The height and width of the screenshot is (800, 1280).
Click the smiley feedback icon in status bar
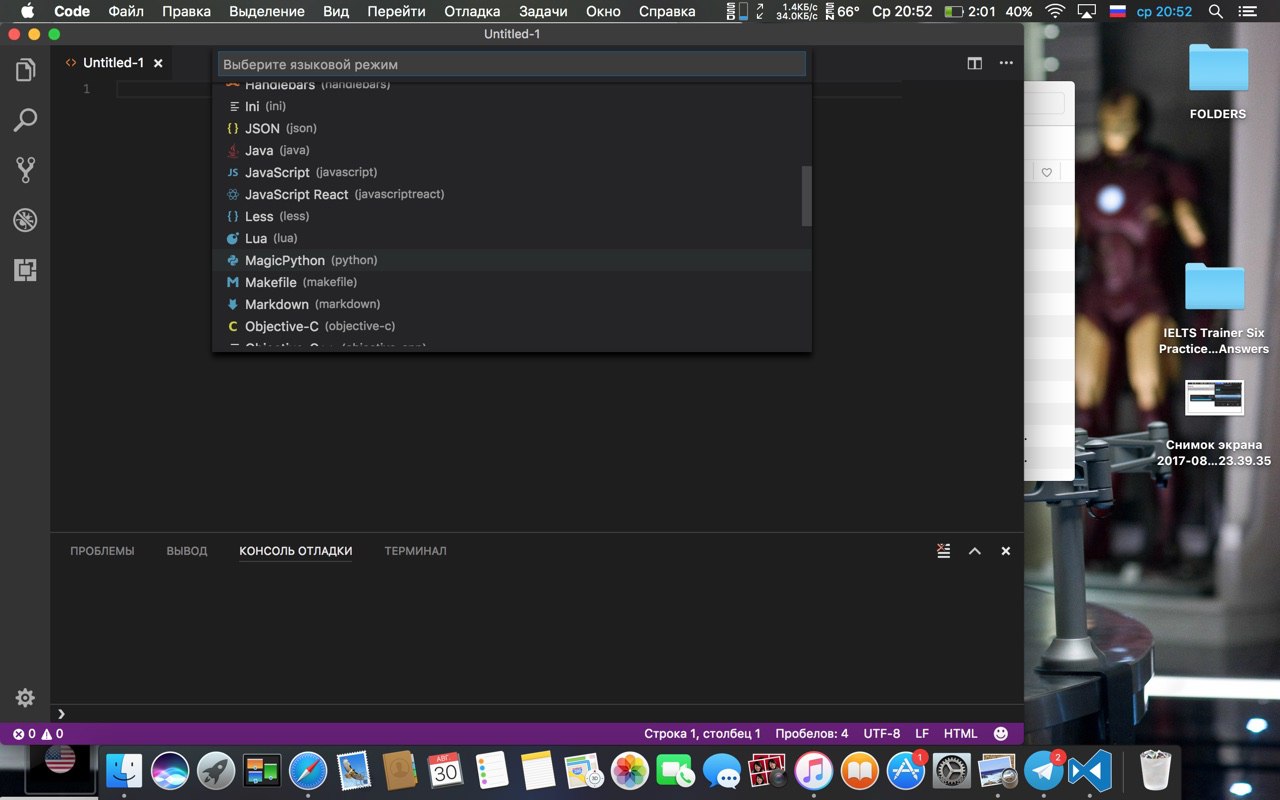point(1000,733)
